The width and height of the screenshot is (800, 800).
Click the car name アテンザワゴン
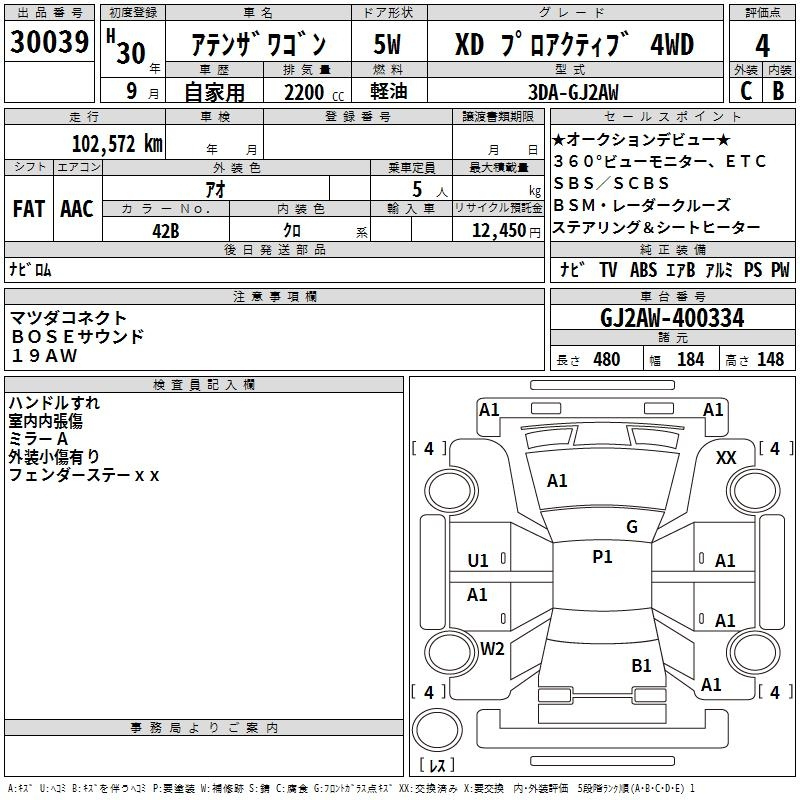click(x=258, y=45)
